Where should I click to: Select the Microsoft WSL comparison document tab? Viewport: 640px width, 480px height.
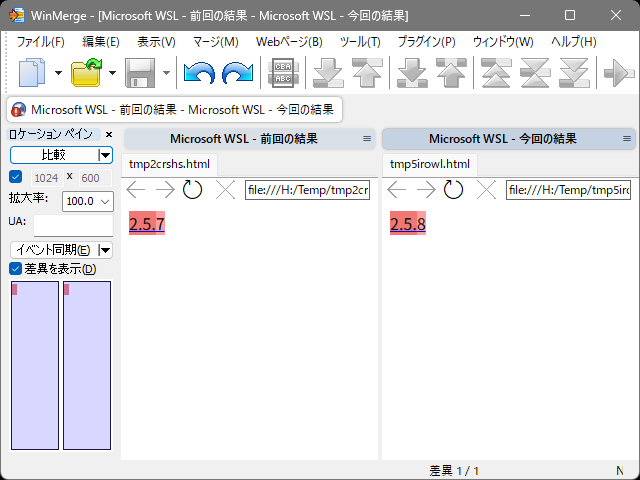click(175, 109)
